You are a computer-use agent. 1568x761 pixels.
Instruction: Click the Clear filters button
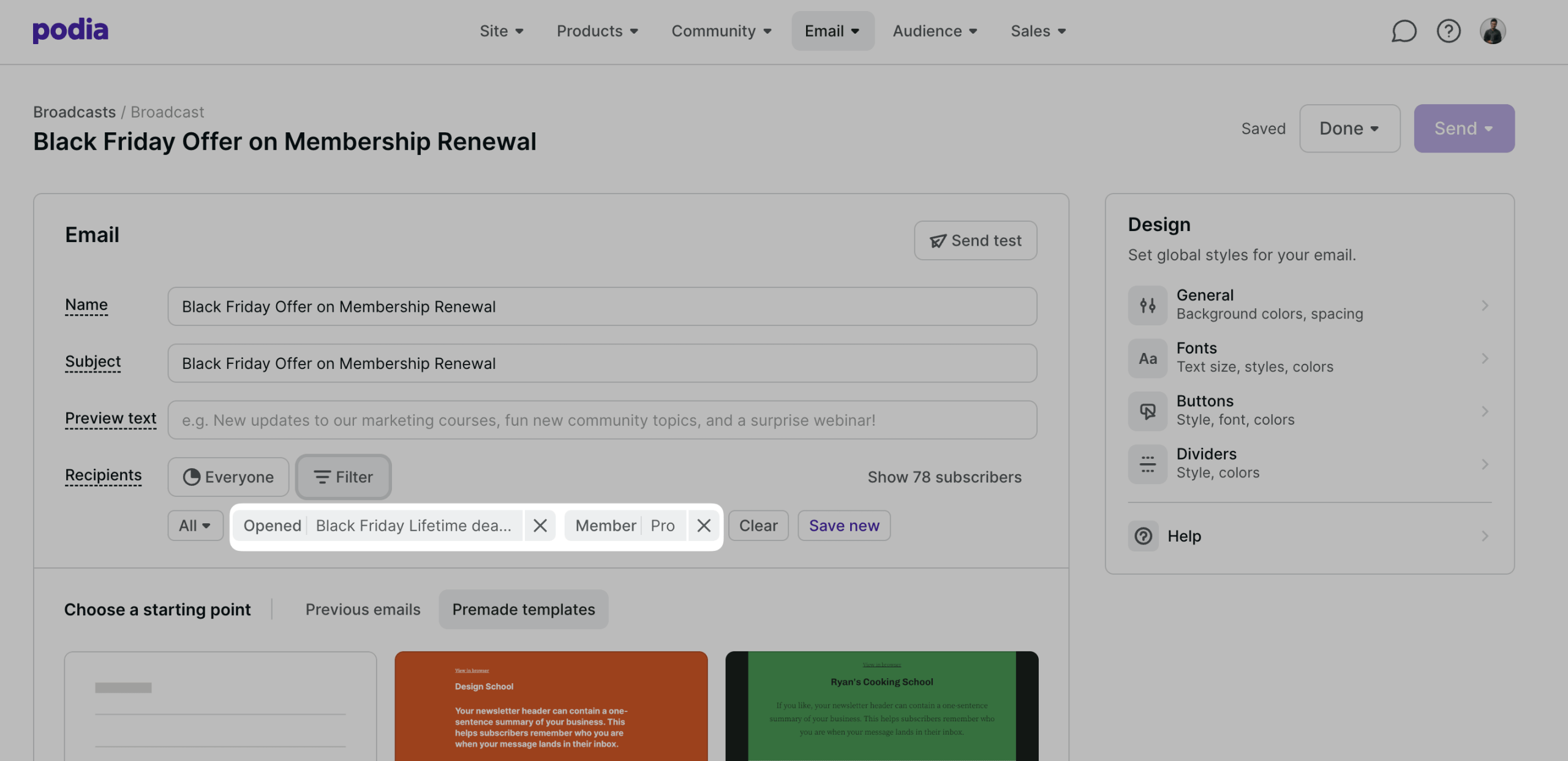758,525
